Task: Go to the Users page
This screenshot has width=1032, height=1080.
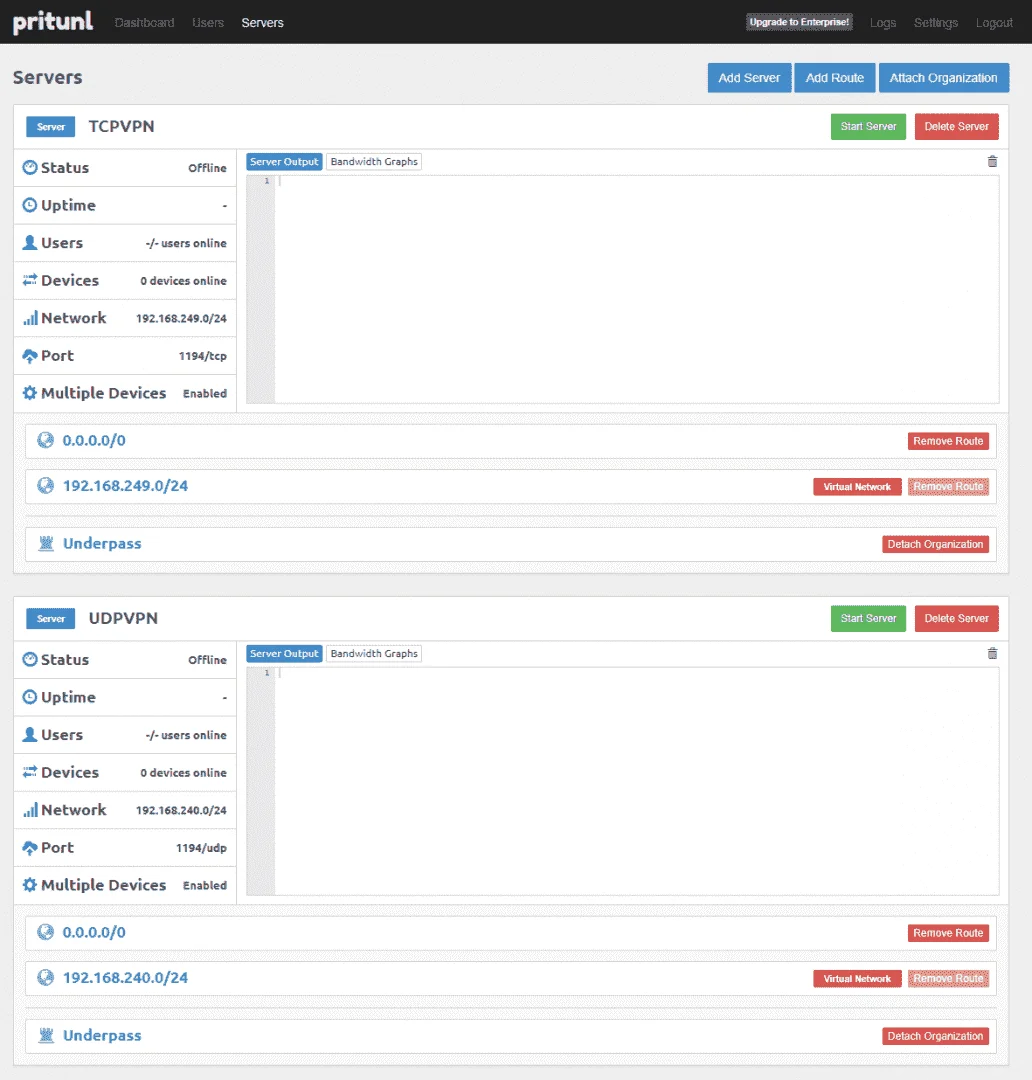Action: (207, 23)
